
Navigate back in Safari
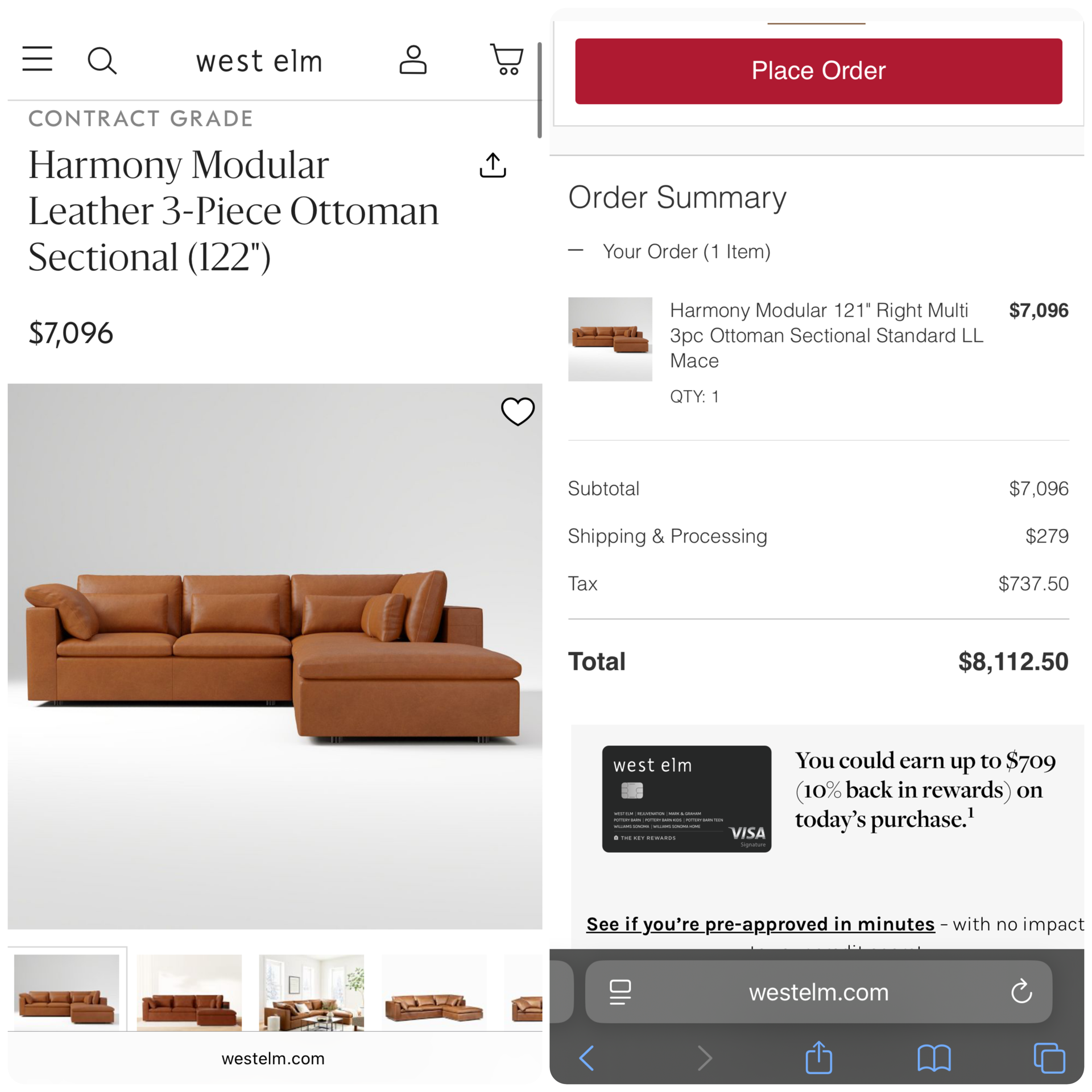587,1057
